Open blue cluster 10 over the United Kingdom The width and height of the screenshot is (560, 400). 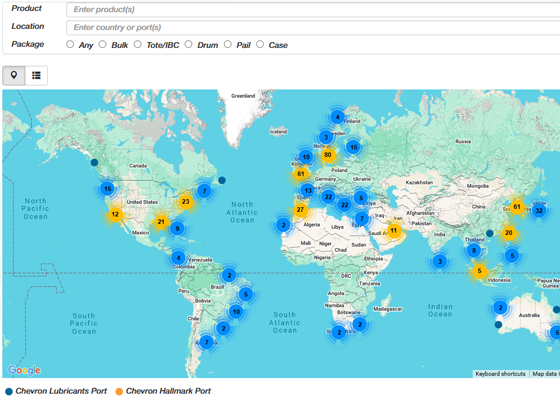point(306,157)
